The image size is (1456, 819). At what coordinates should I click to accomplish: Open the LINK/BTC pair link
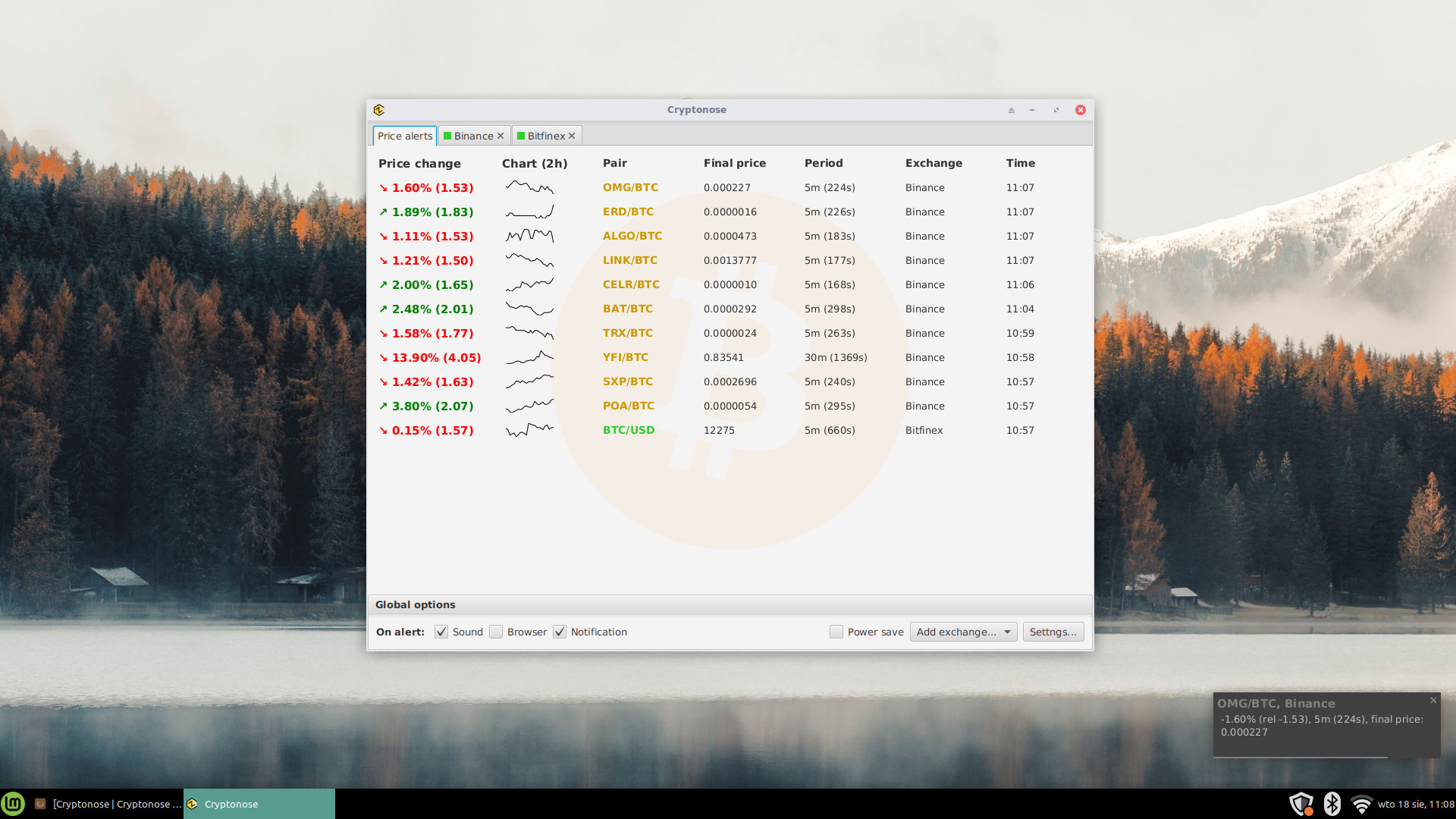[x=630, y=260]
